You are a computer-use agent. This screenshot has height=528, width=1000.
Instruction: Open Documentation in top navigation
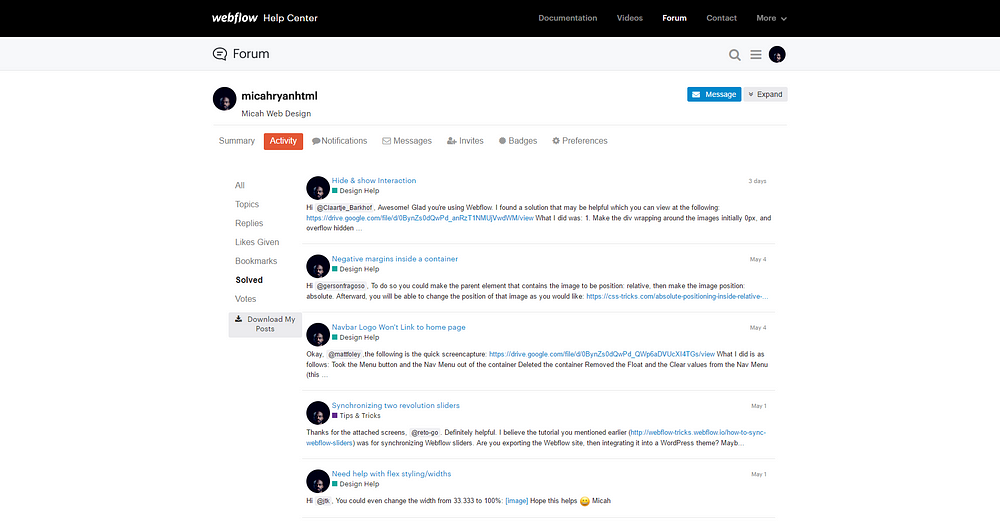pyautogui.click(x=568, y=18)
